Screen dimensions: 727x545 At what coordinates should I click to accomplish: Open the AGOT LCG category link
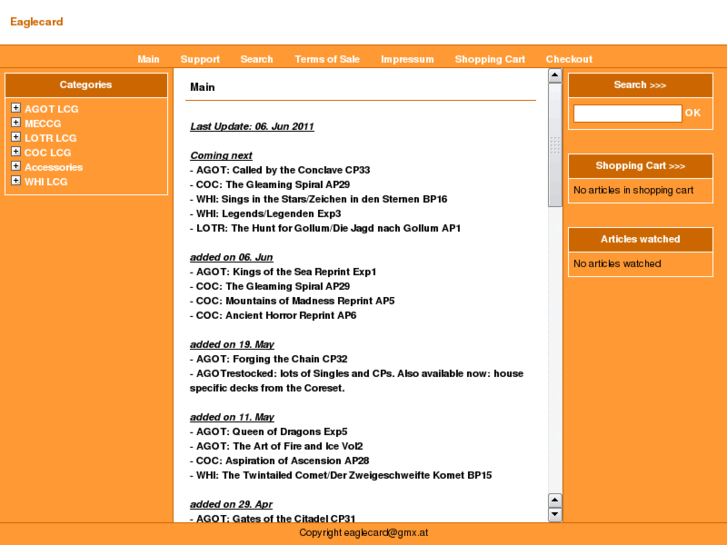(51, 109)
